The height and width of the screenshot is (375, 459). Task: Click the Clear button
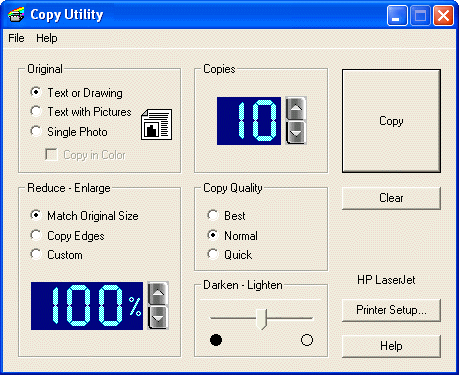391,198
